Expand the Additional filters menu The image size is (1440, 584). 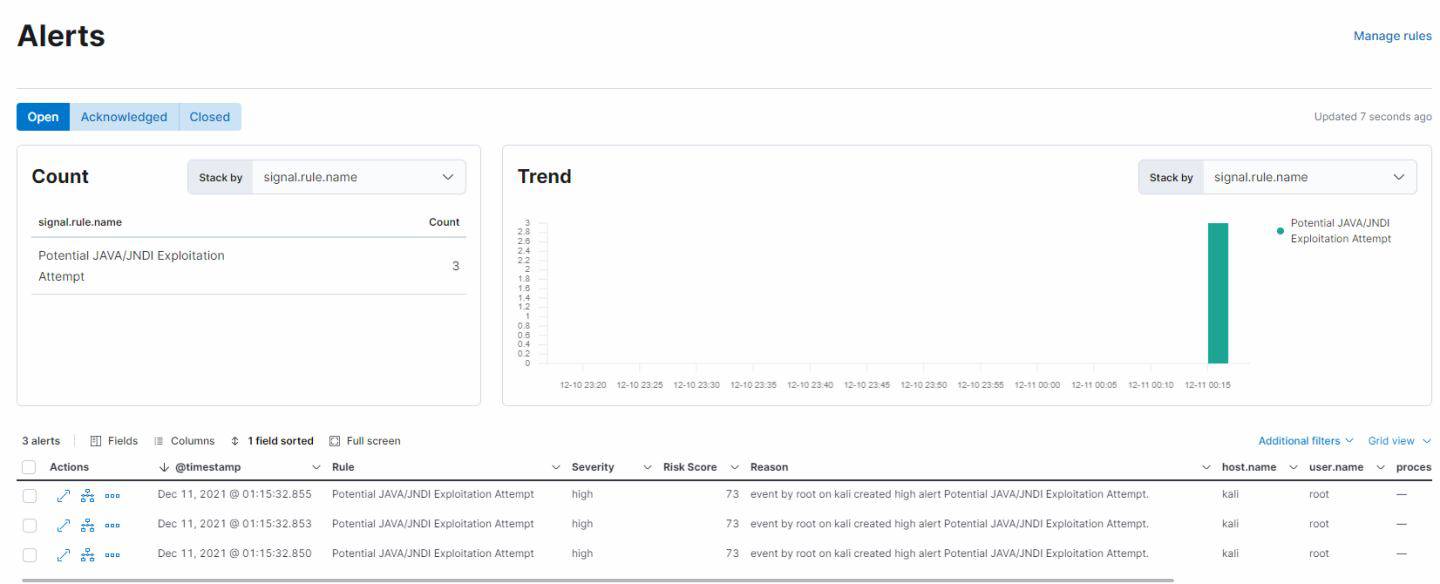pos(1305,441)
